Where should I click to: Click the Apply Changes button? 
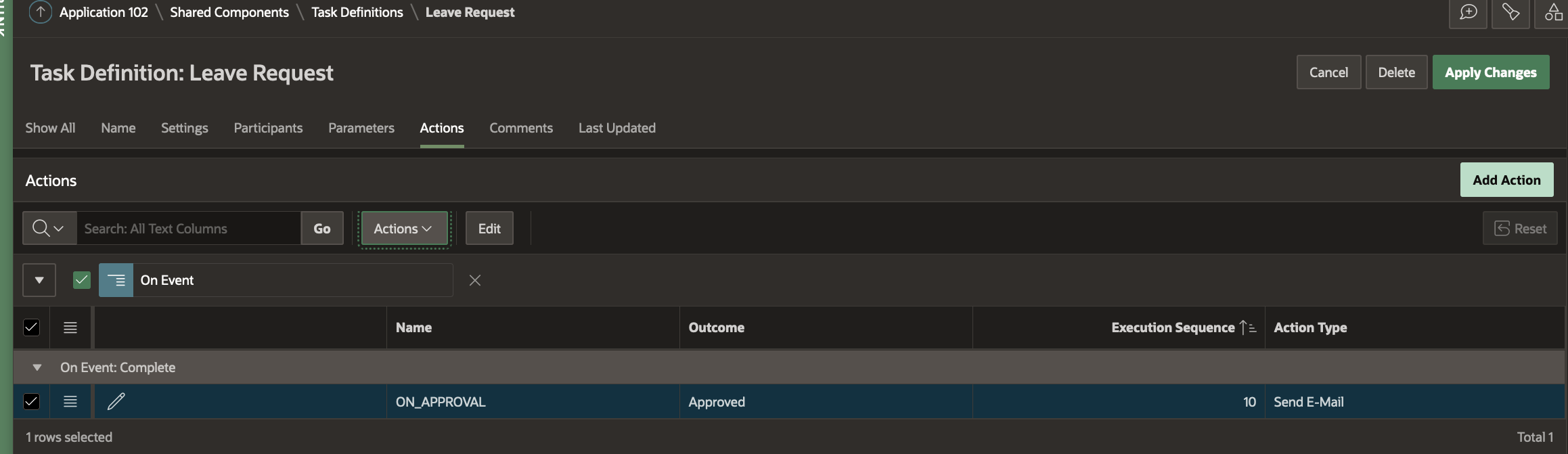click(1490, 72)
